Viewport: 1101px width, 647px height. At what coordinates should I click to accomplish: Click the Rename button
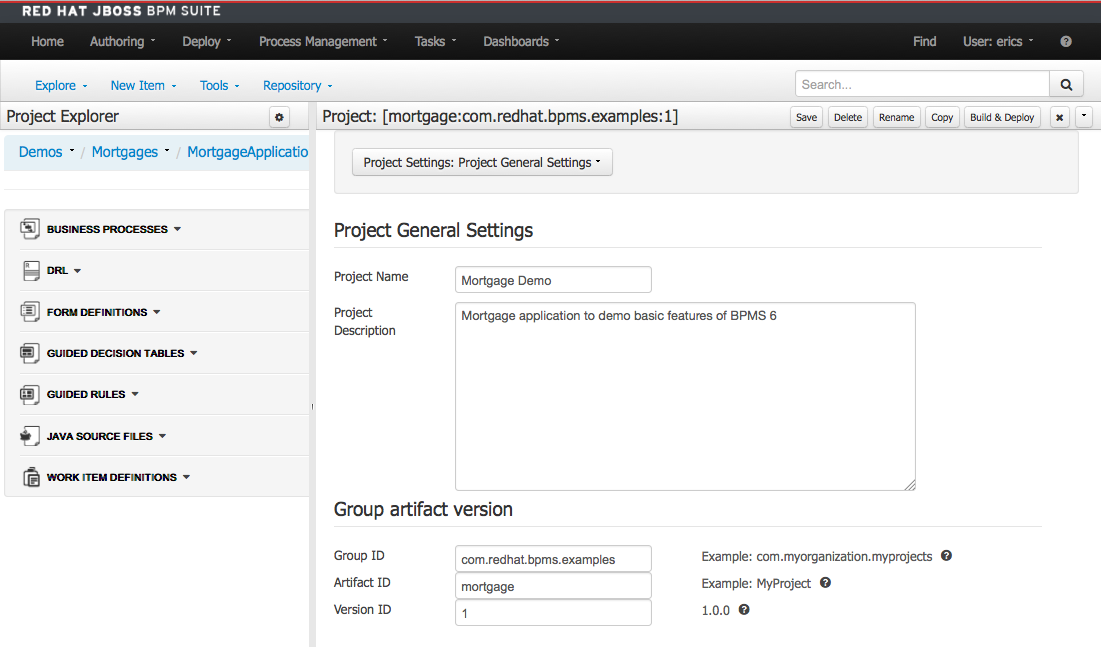(896, 117)
